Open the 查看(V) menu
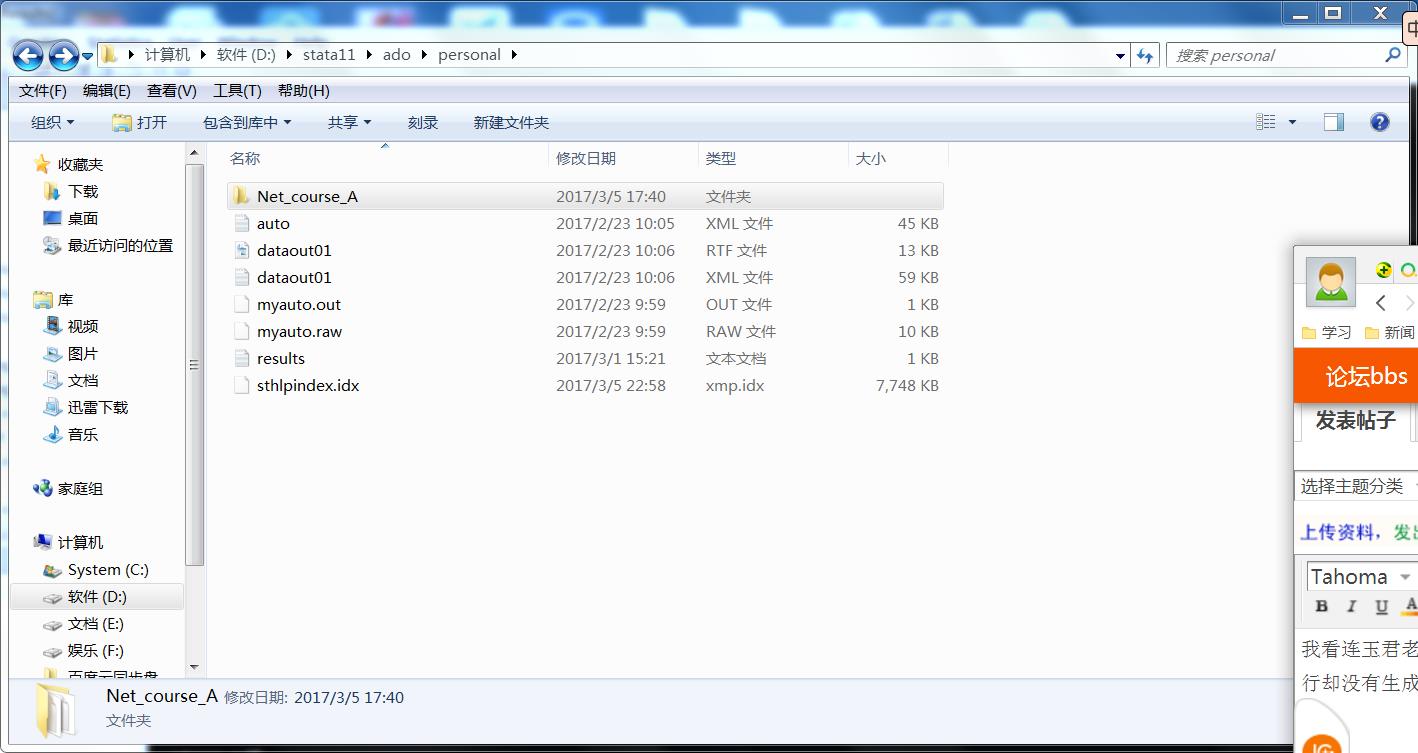The image size is (1418, 753). pyautogui.click(x=172, y=90)
